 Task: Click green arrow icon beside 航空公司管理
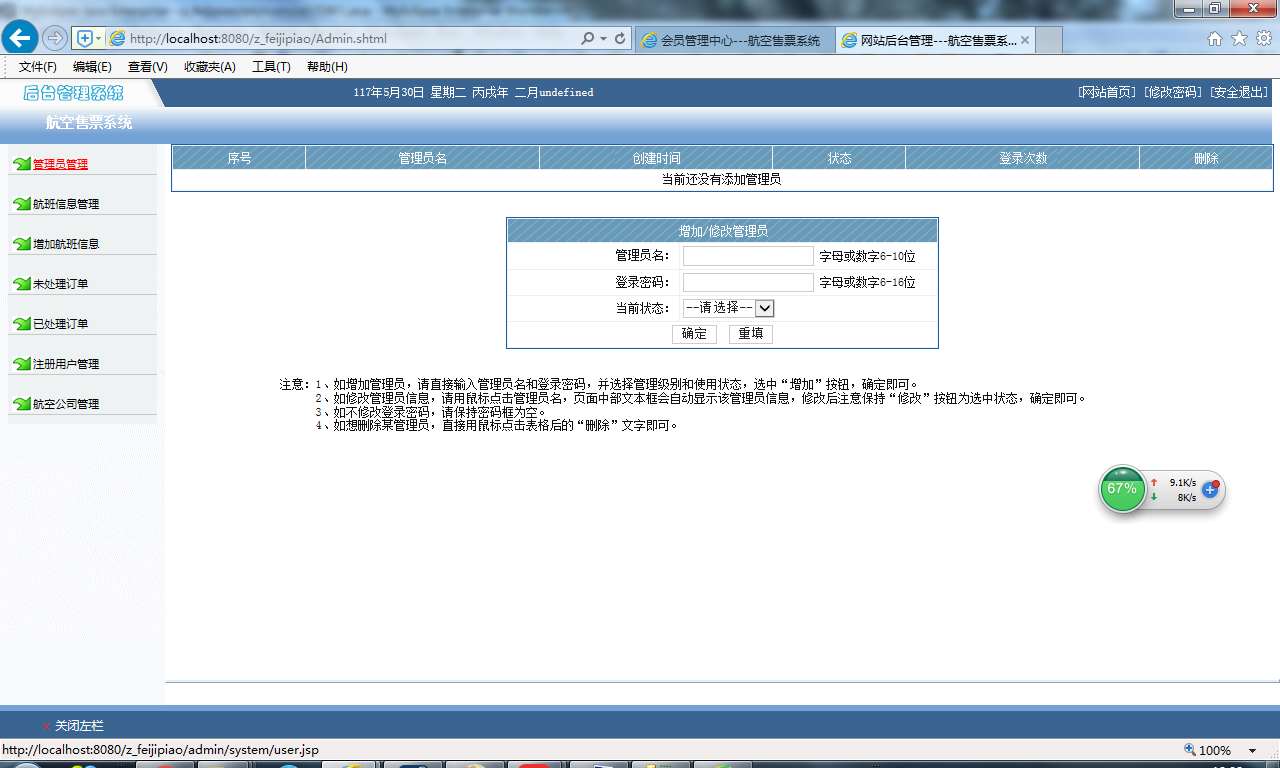coord(21,403)
